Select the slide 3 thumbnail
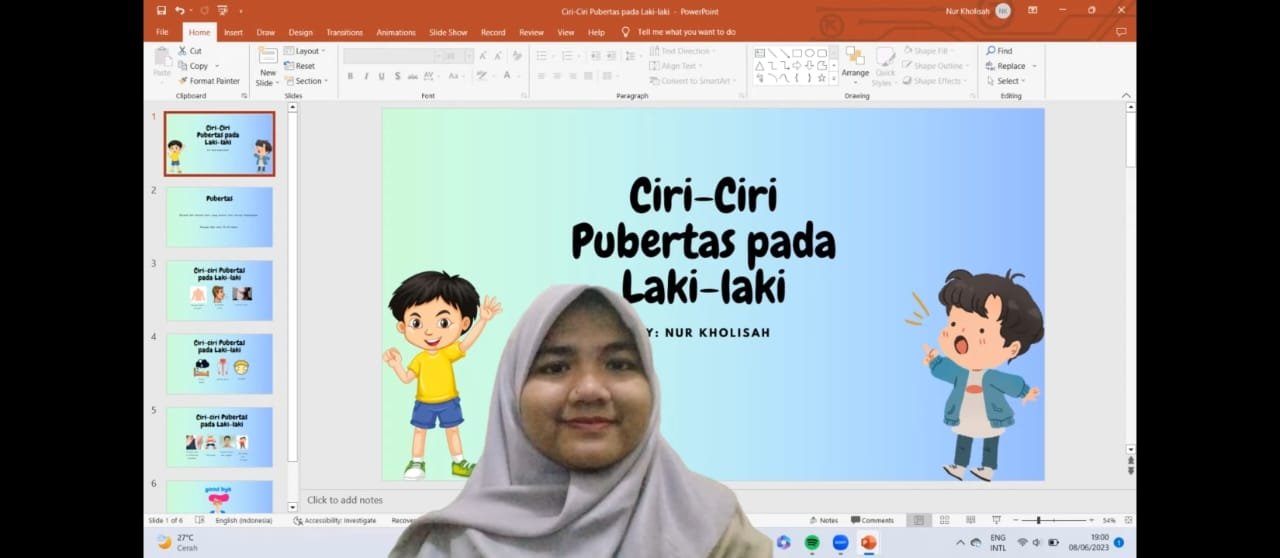The width and height of the screenshot is (1280, 558). (x=219, y=290)
